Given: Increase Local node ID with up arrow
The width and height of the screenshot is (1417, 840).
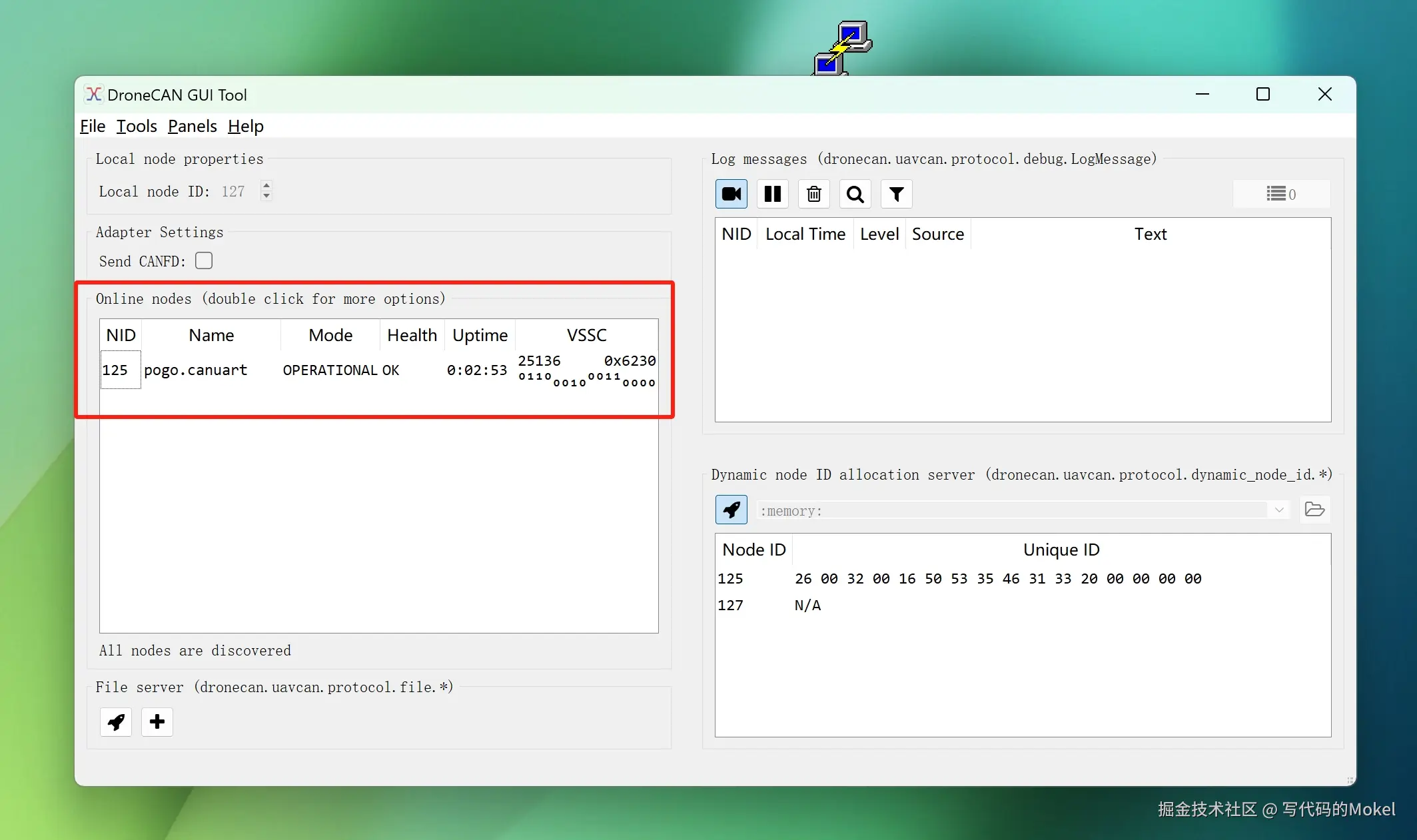Looking at the screenshot, I should pyautogui.click(x=266, y=186).
